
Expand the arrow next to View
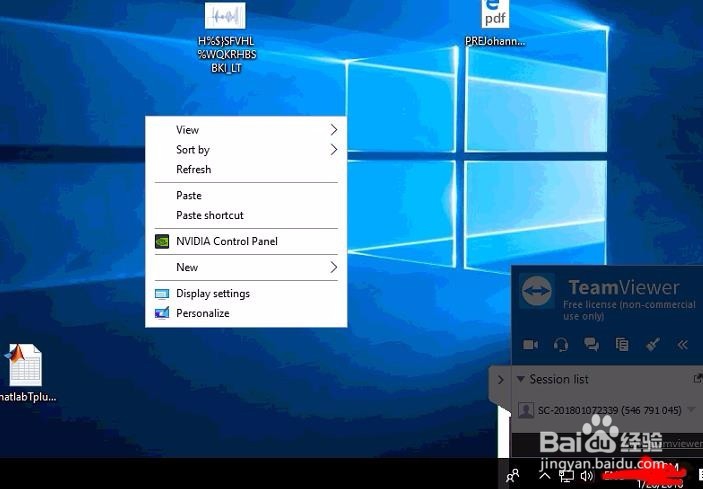[x=334, y=130]
